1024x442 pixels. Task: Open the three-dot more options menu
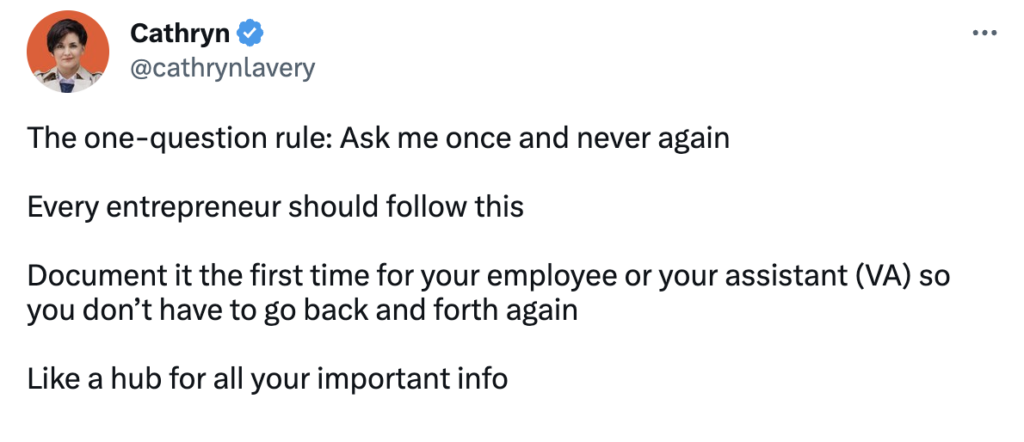985,33
